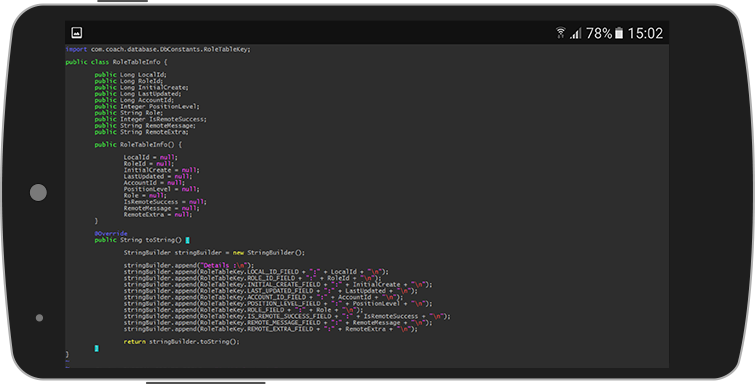
Task: Click the 'public String RemoteExtra;' declaration
Action: pos(142,132)
